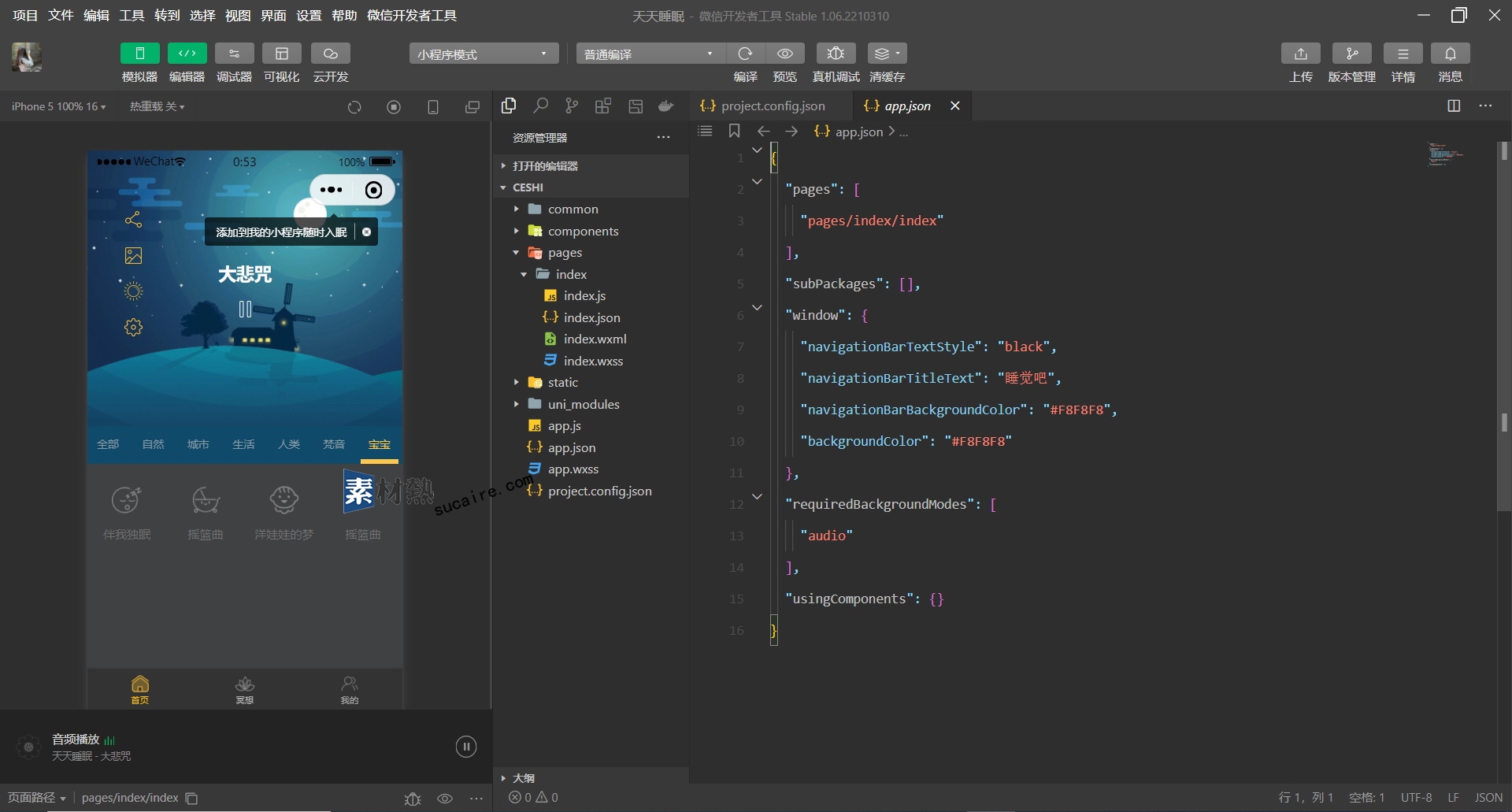Screen dimensions: 1512x812
Task: Copy the pages/index/index page path
Action: click(x=191, y=798)
